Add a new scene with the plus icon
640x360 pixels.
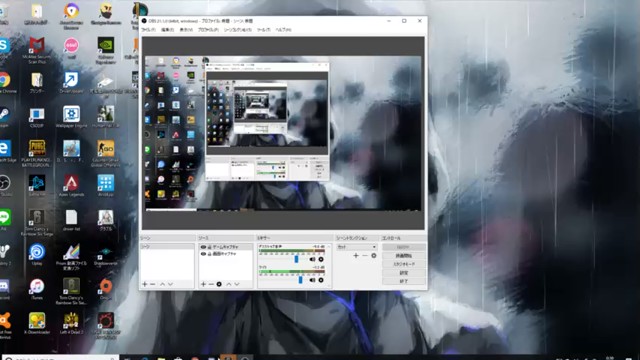pos(144,284)
